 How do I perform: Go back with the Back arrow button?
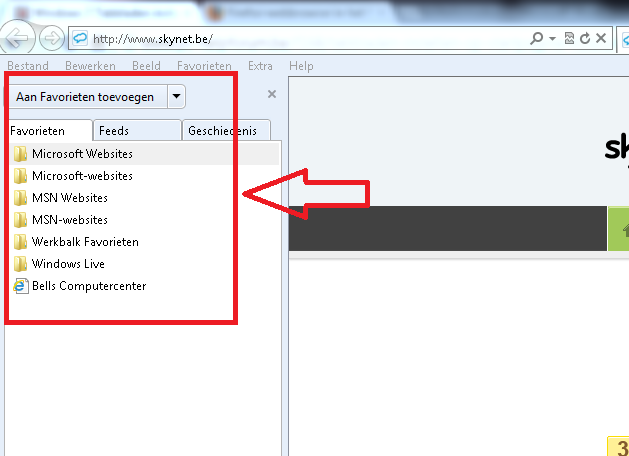[x=17, y=38]
